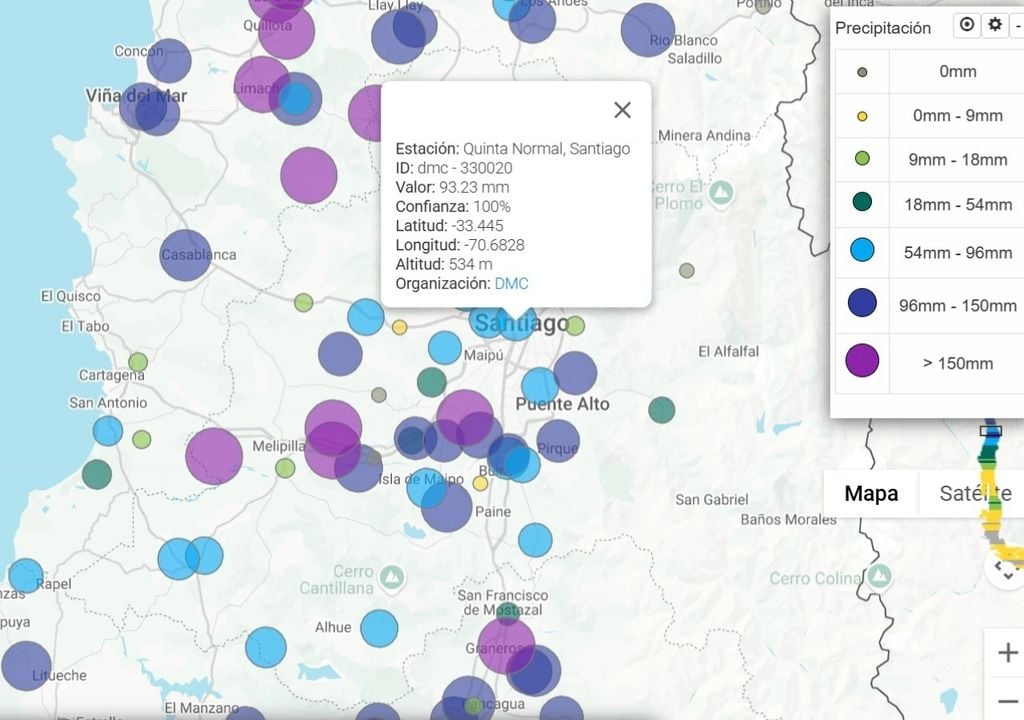Collapse the Precipitación legend panel
The height and width of the screenshot is (720, 1024).
[x=1018, y=25]
